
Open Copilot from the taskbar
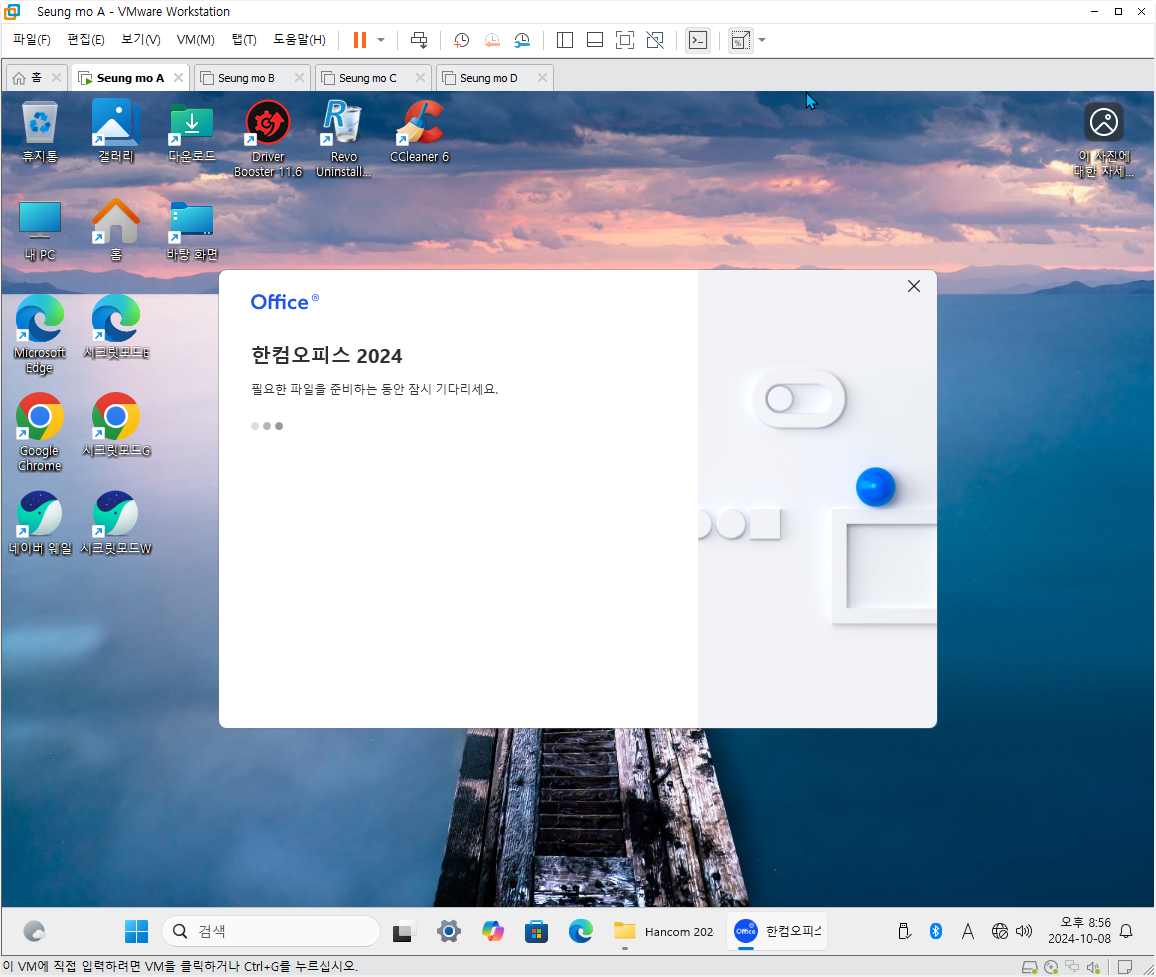pyautogui.click(x=492, y=931)
